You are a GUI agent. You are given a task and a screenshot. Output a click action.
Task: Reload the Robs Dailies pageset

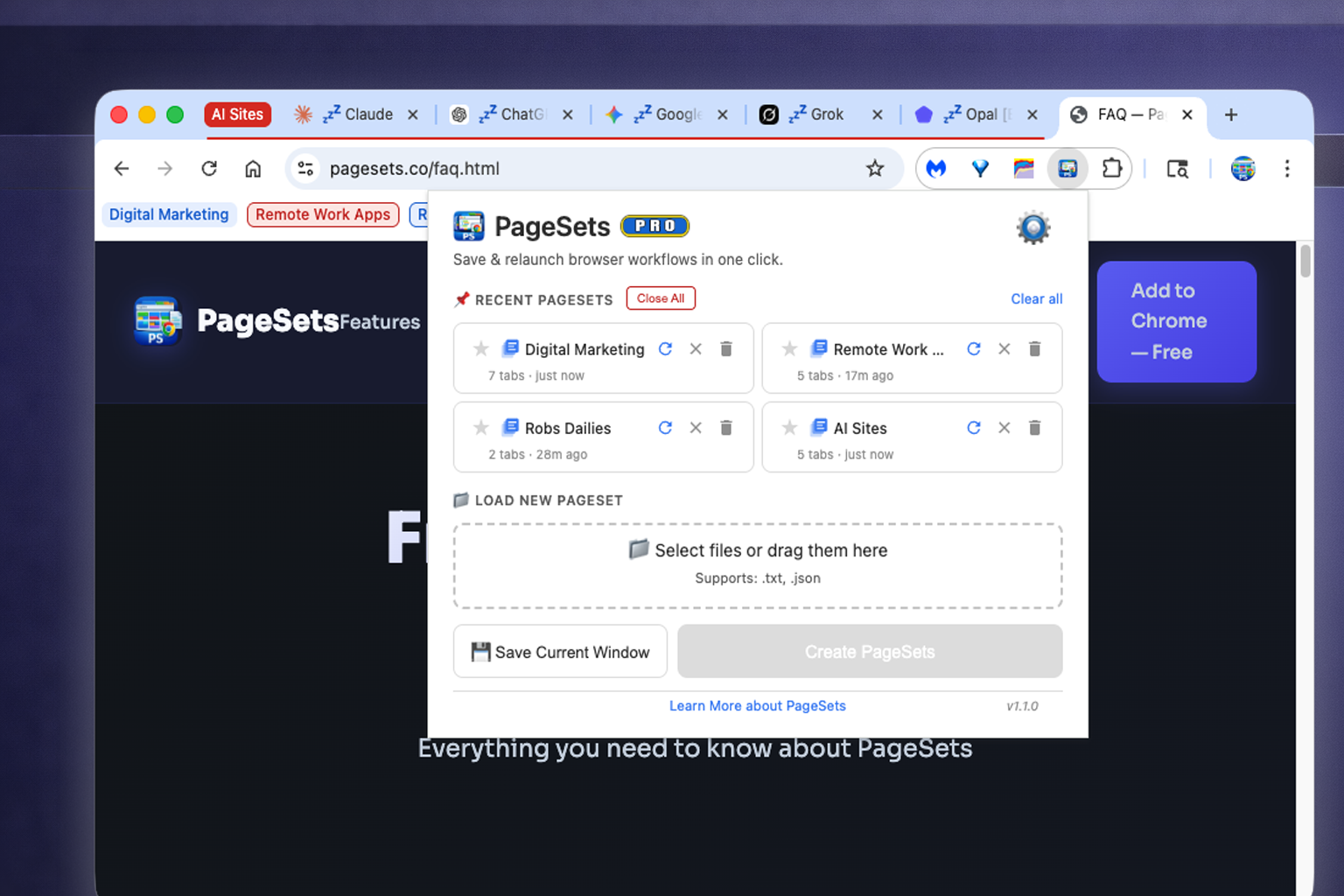pos(665,428)
